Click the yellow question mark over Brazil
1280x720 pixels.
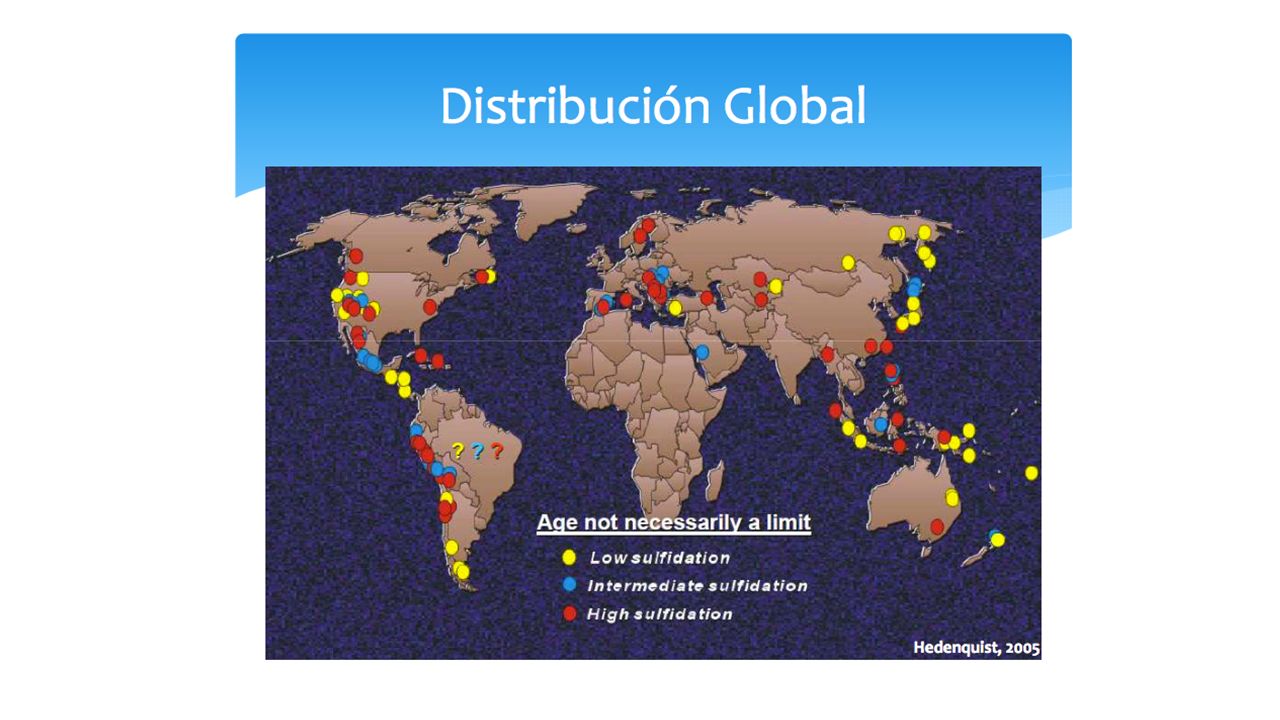[x=458, y=451]
